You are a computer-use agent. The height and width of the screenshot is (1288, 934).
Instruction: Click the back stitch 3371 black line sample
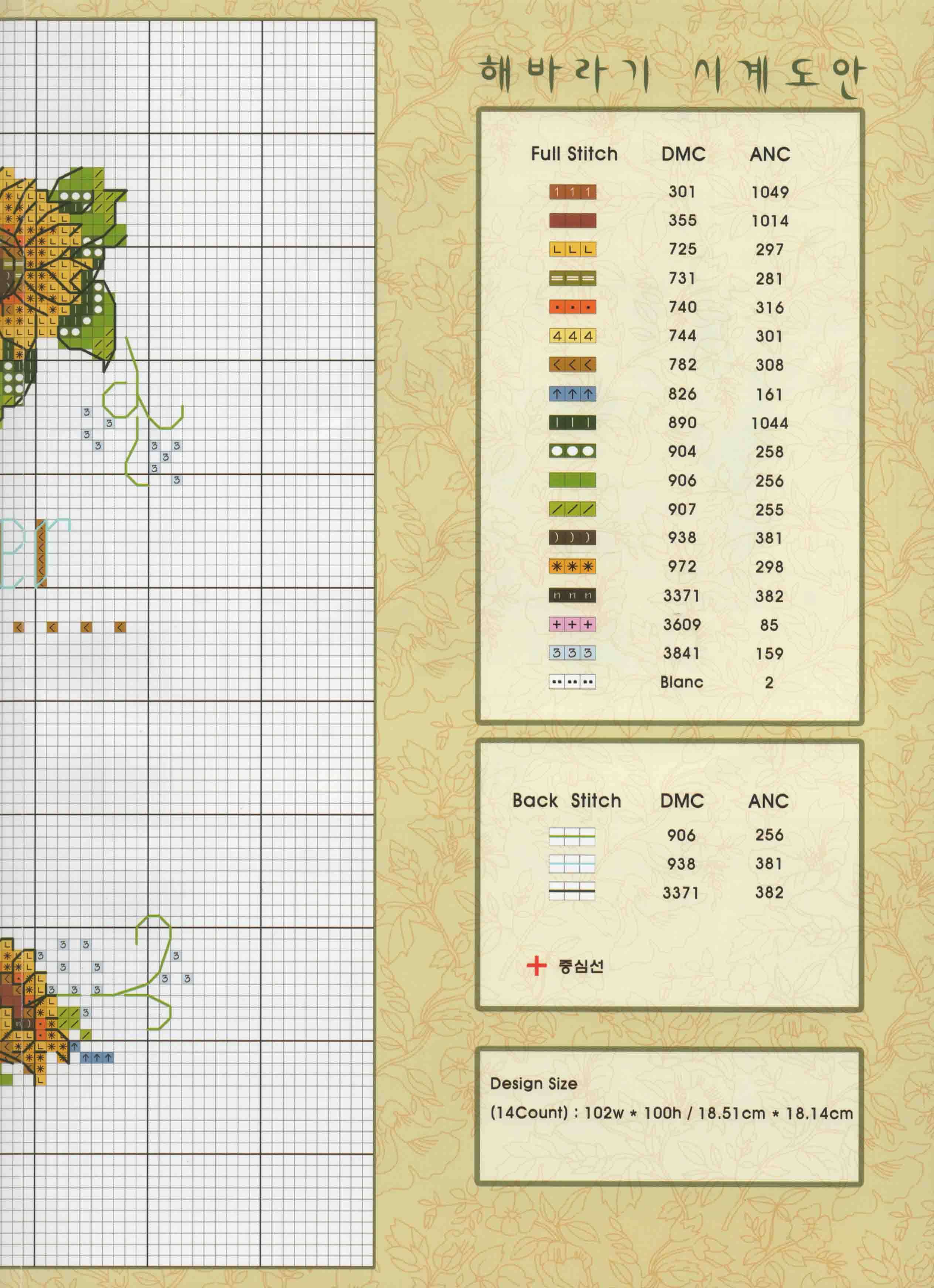click(572, 892)
